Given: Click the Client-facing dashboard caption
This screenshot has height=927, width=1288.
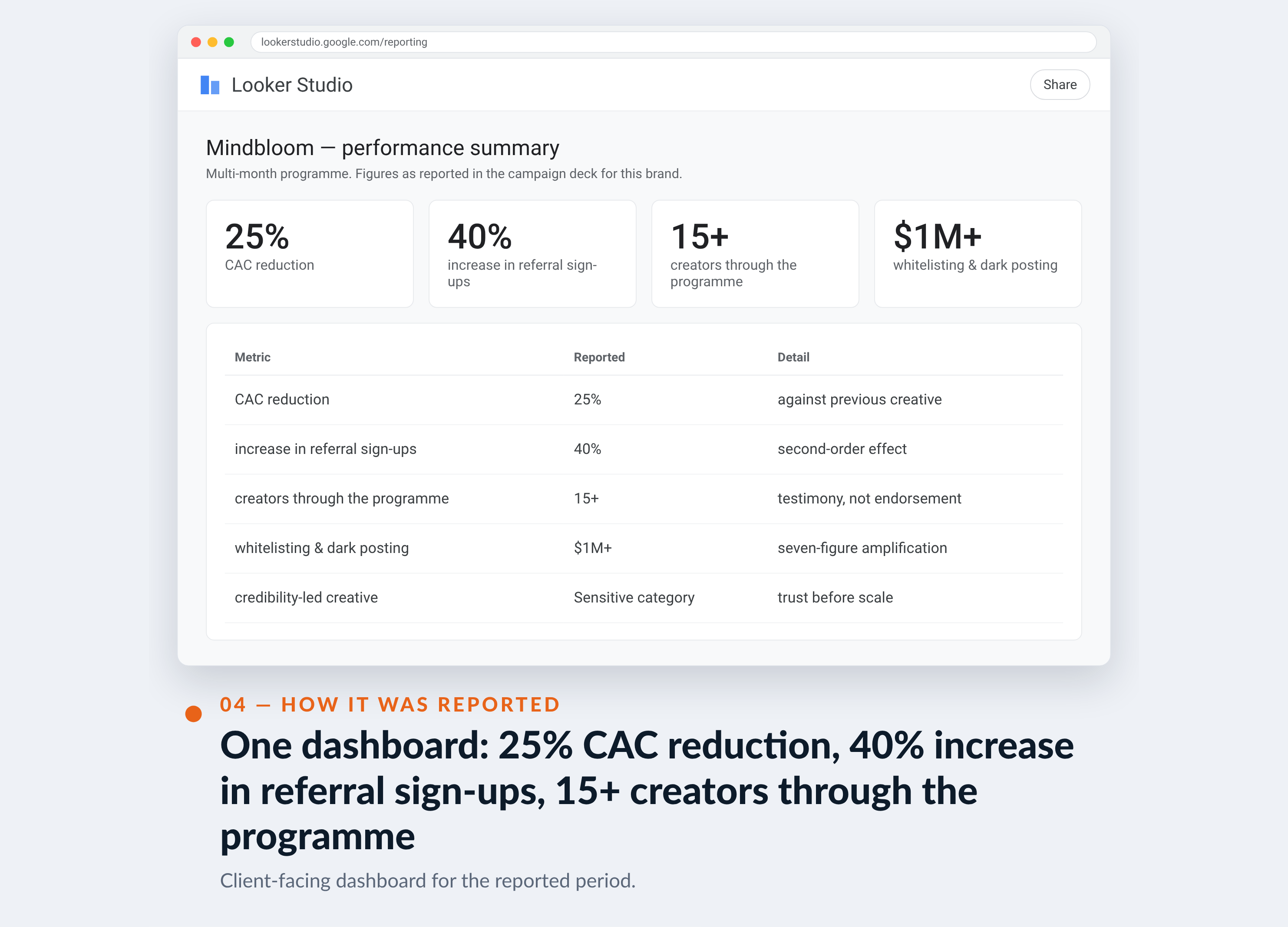Looking at the screenshot, I should [428, 881].
